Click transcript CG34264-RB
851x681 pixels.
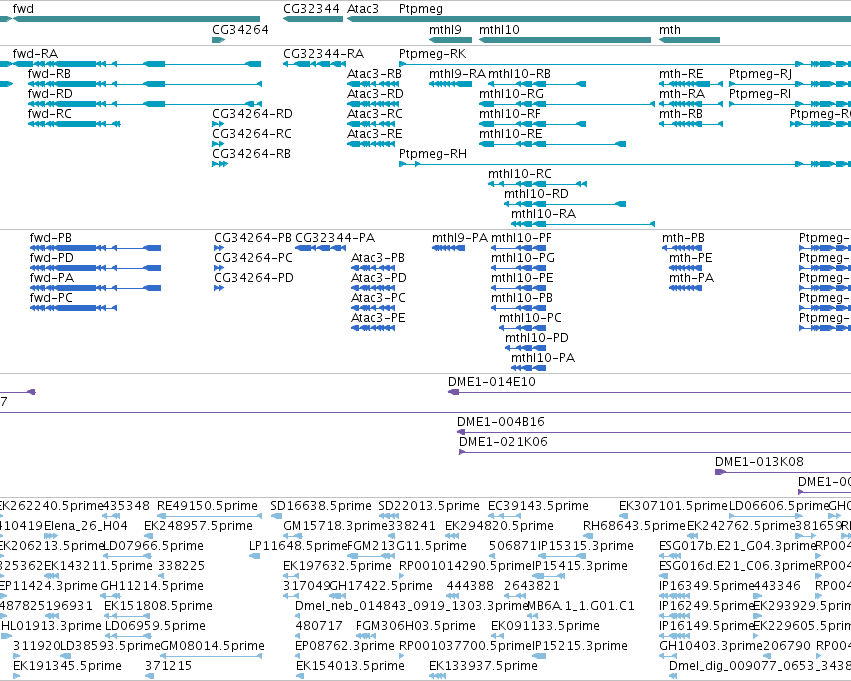pyautogui.click(x=220, y=164)
